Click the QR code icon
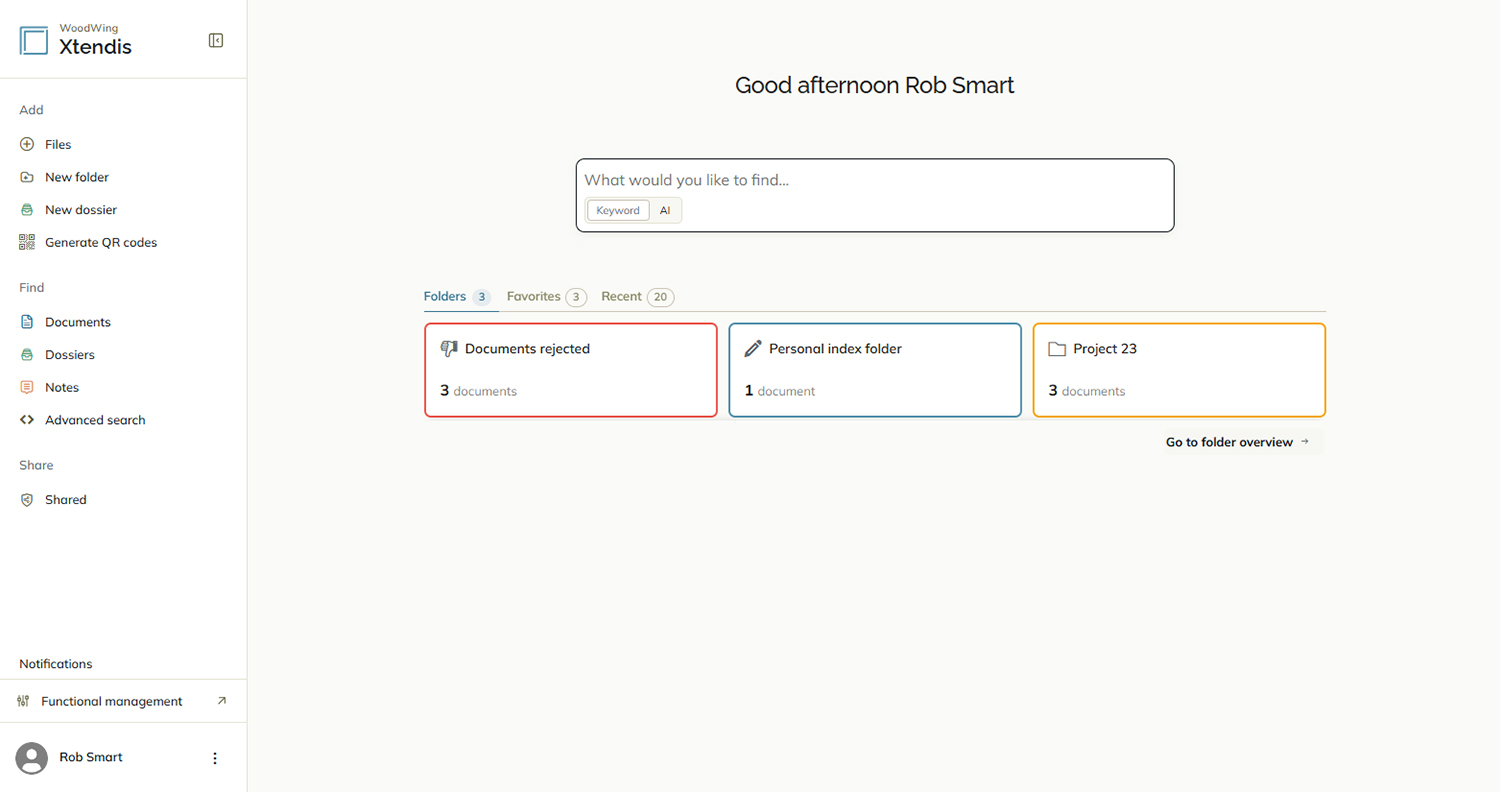The height and width of the screenshot is (792, 1500). 27,242
